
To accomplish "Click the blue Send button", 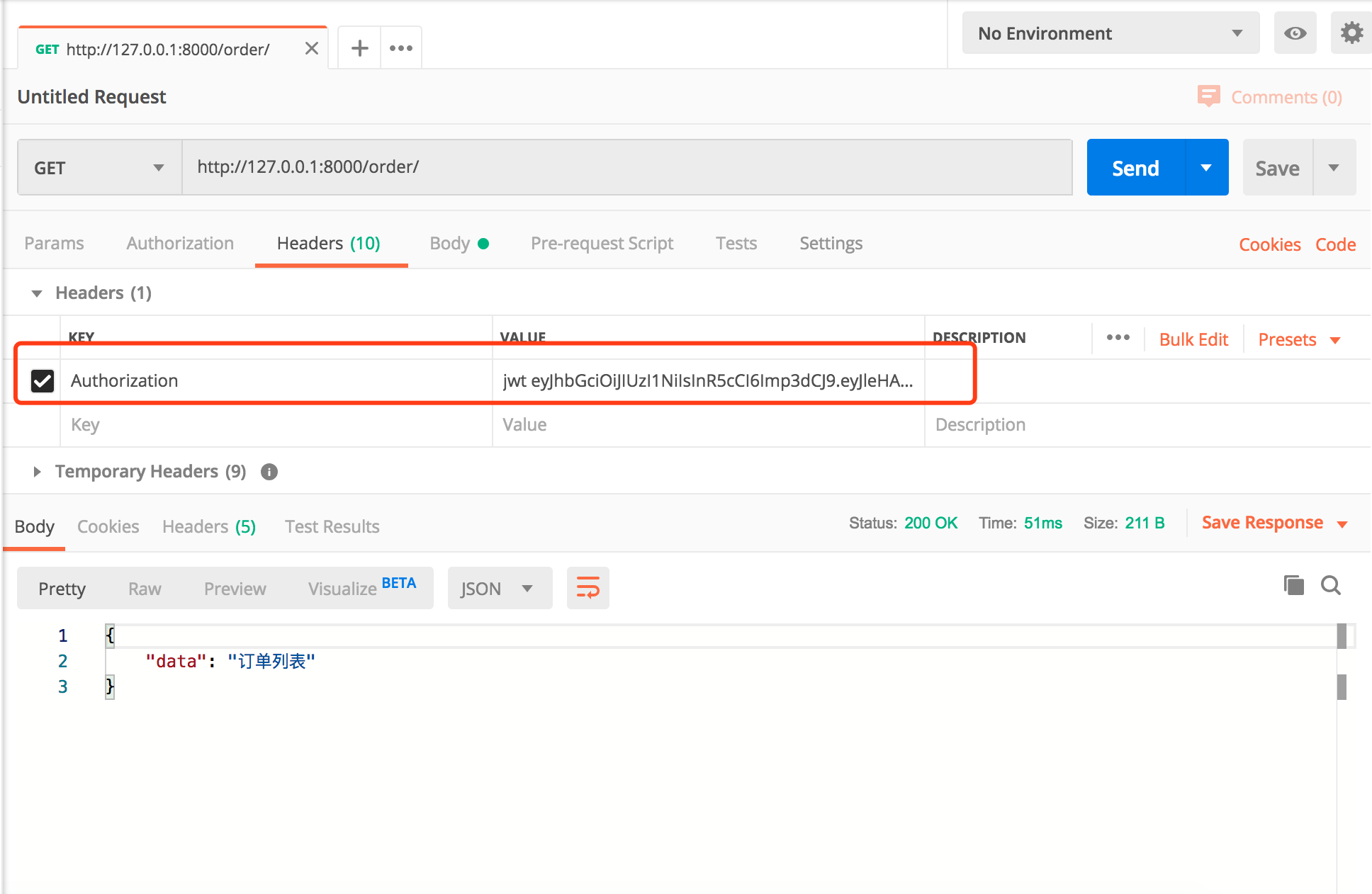I will point(1135,168).
